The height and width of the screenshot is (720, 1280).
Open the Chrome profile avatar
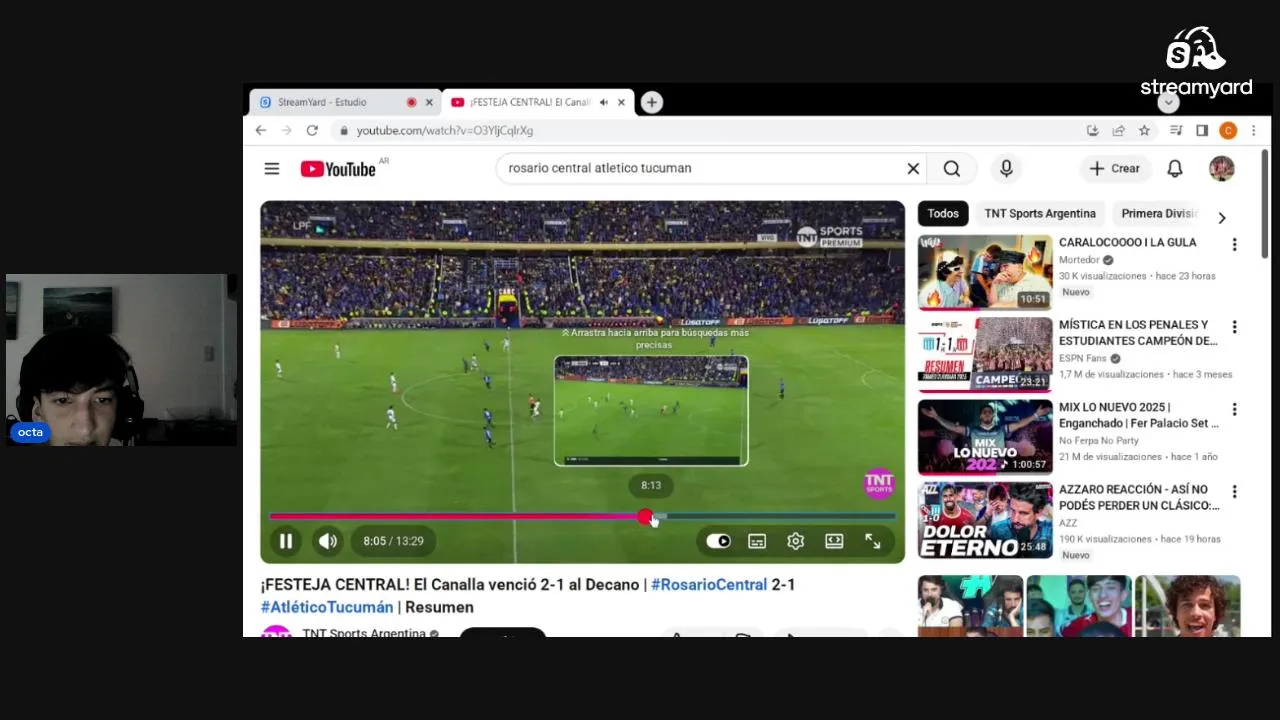[1228, 131]
